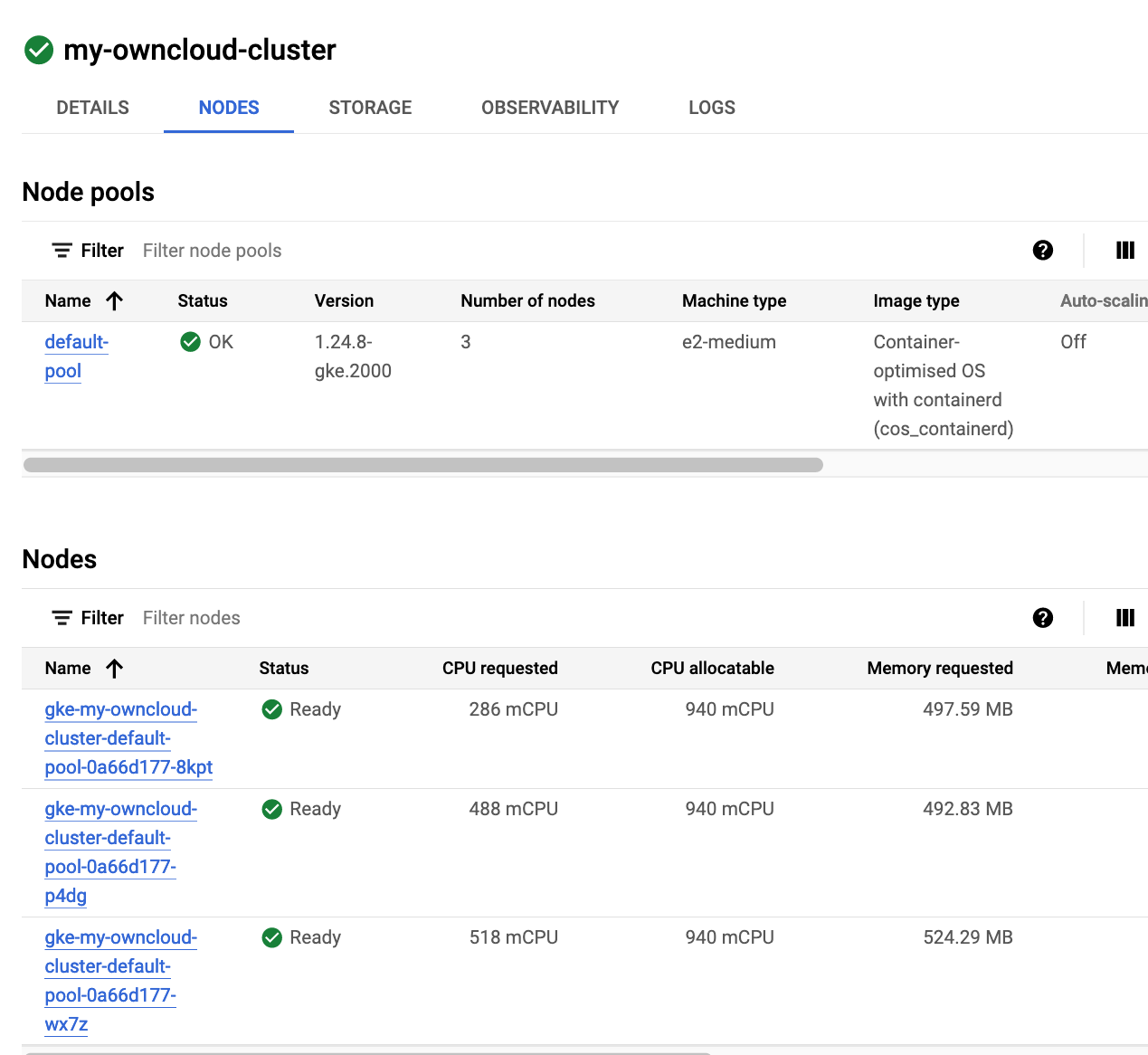Image resolution: width=1148 pixels, height=1055 pixels.
Task: Switch to the Details tab
Action: [92, 108]
